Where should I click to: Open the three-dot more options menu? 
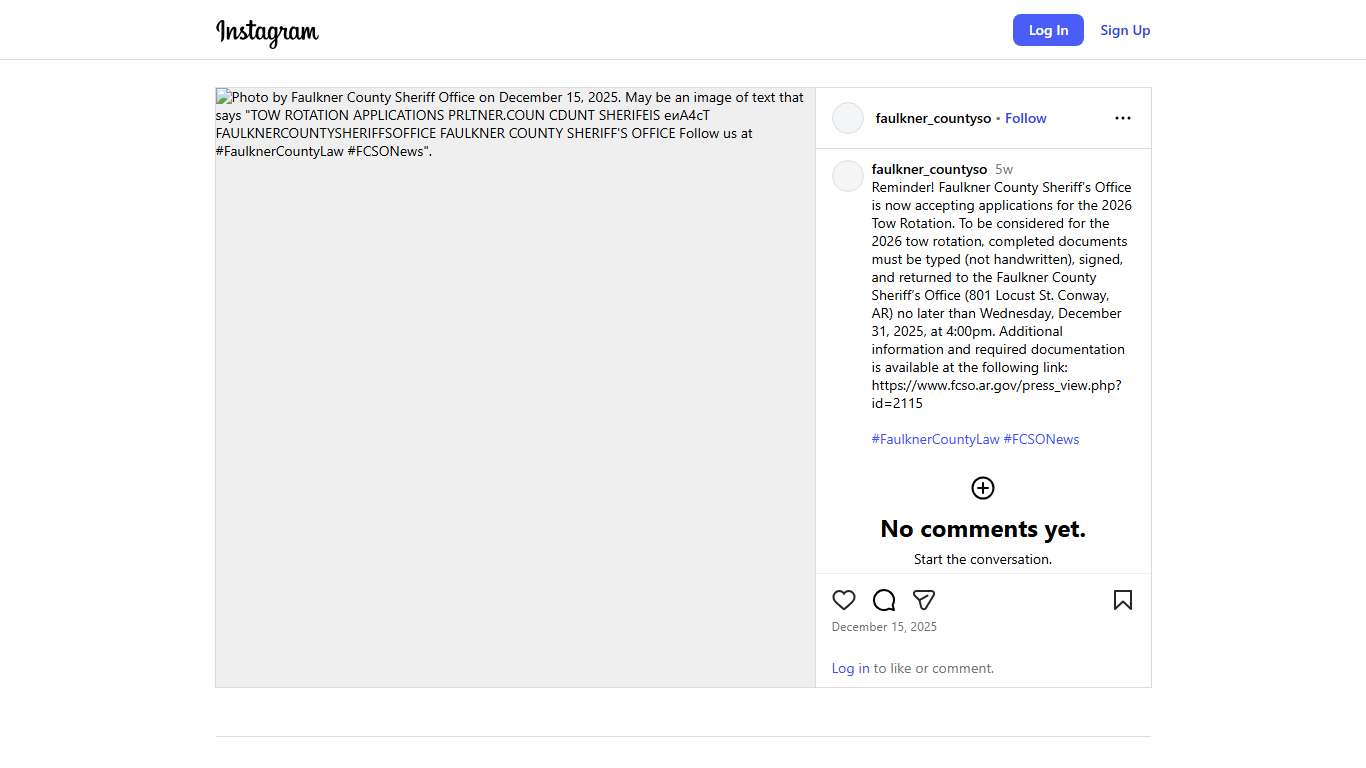coord(1123,118)
